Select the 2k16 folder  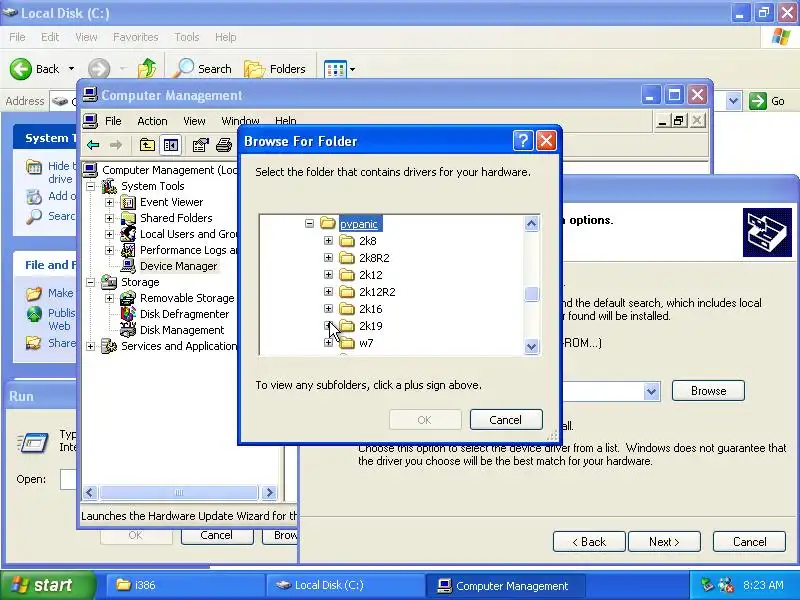pyautogui.click(x=370, y=309)
